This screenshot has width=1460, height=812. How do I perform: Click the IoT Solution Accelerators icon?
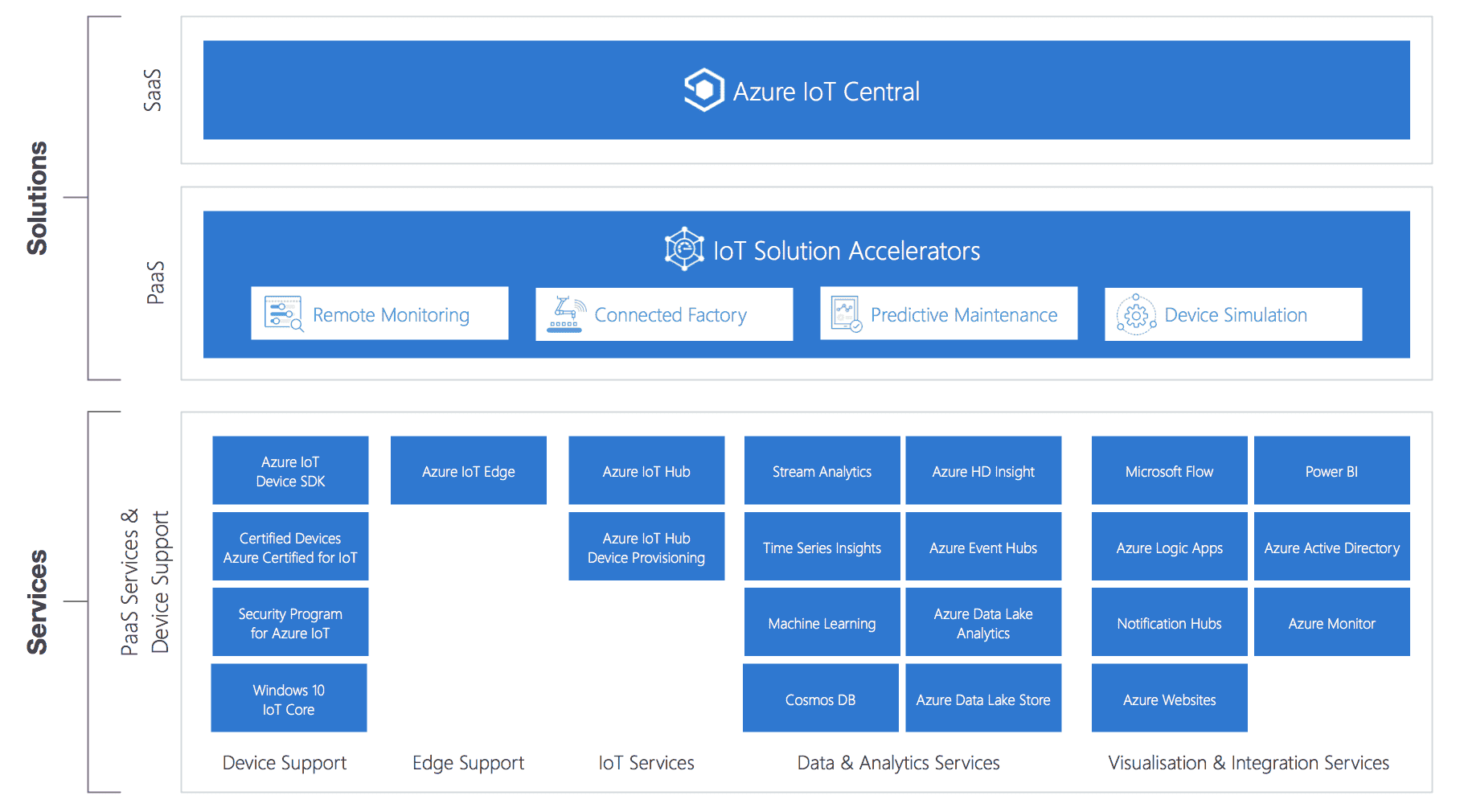(684, 249)
